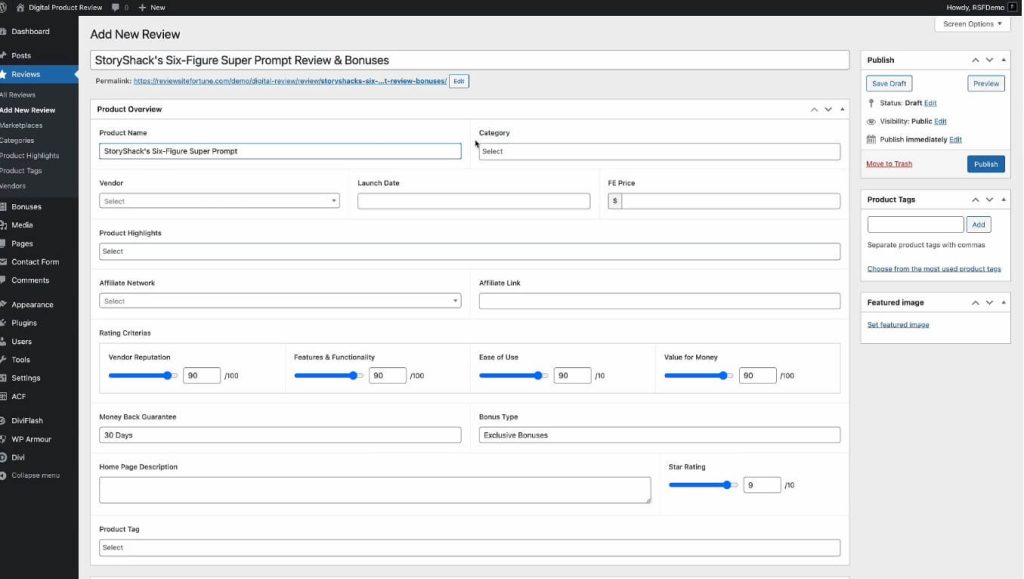
Task: Open the Category select field
Action: 660,151
